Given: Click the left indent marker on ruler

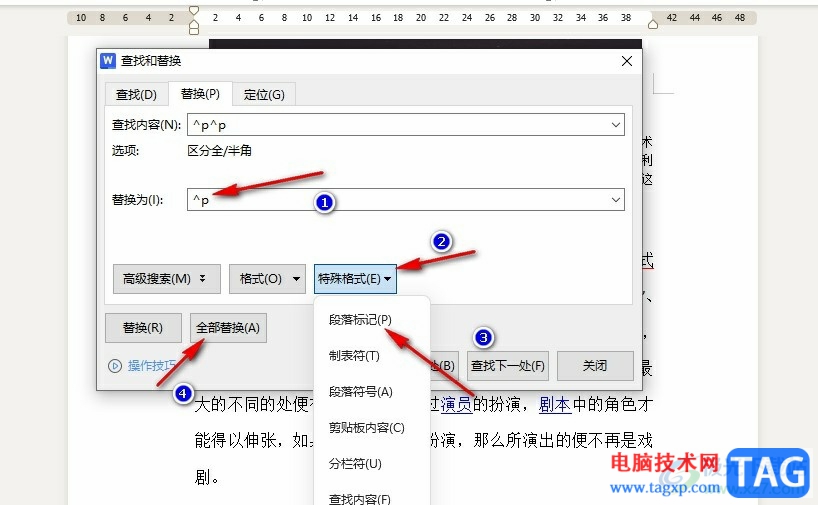Looking at the screenshot, I should pyautogui.click(x=194, y=26).
